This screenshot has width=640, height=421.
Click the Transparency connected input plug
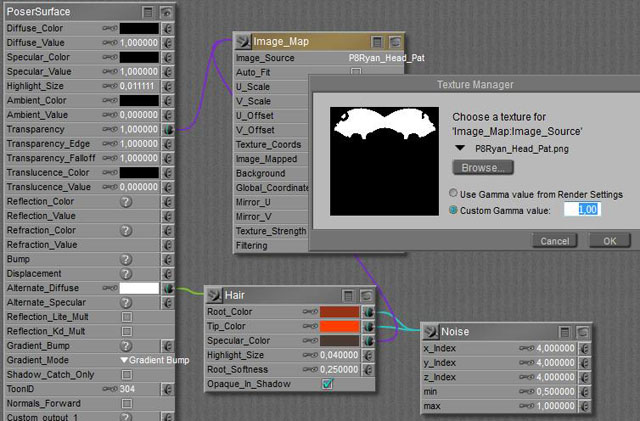[167, 129]
